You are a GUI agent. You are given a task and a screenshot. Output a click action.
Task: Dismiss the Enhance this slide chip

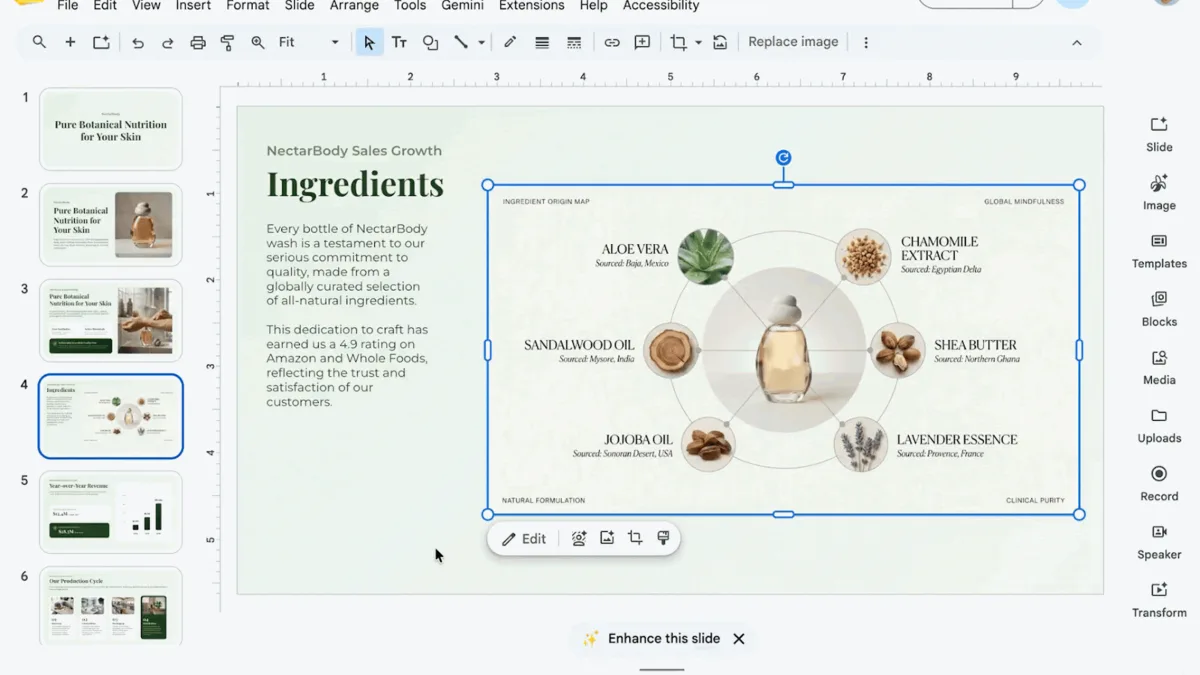pos(739,639)
